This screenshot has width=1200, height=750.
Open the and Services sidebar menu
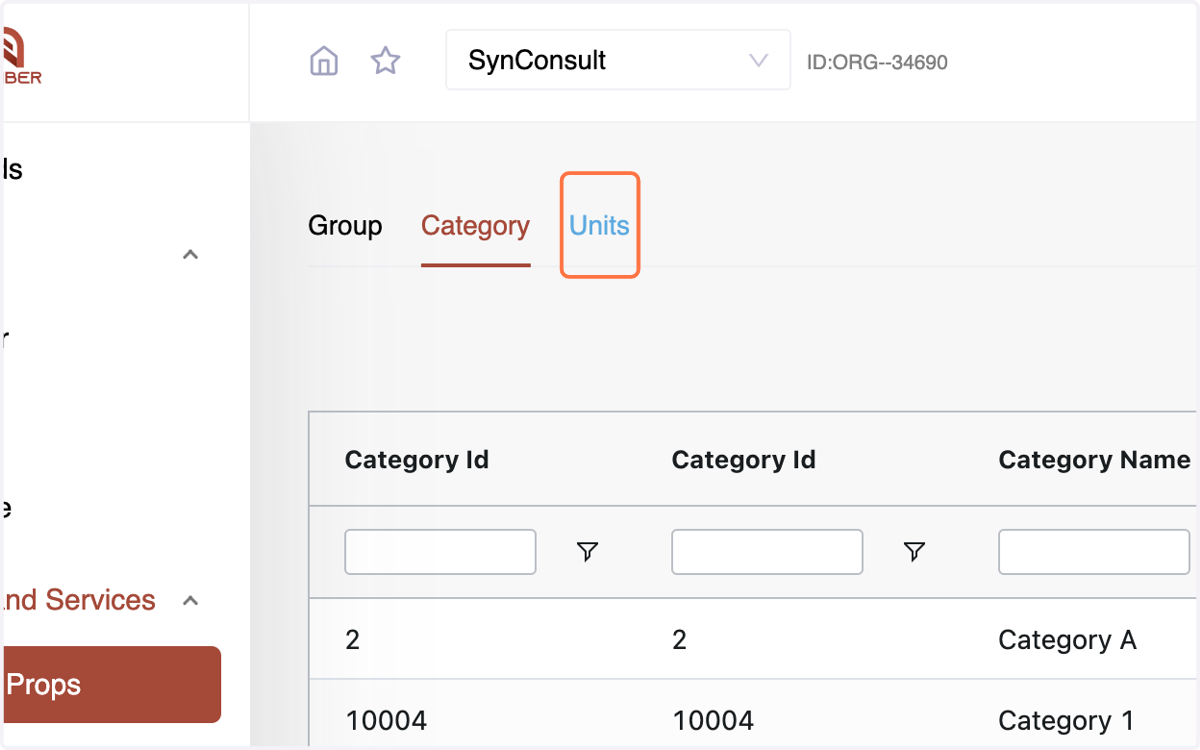[78, 600]
